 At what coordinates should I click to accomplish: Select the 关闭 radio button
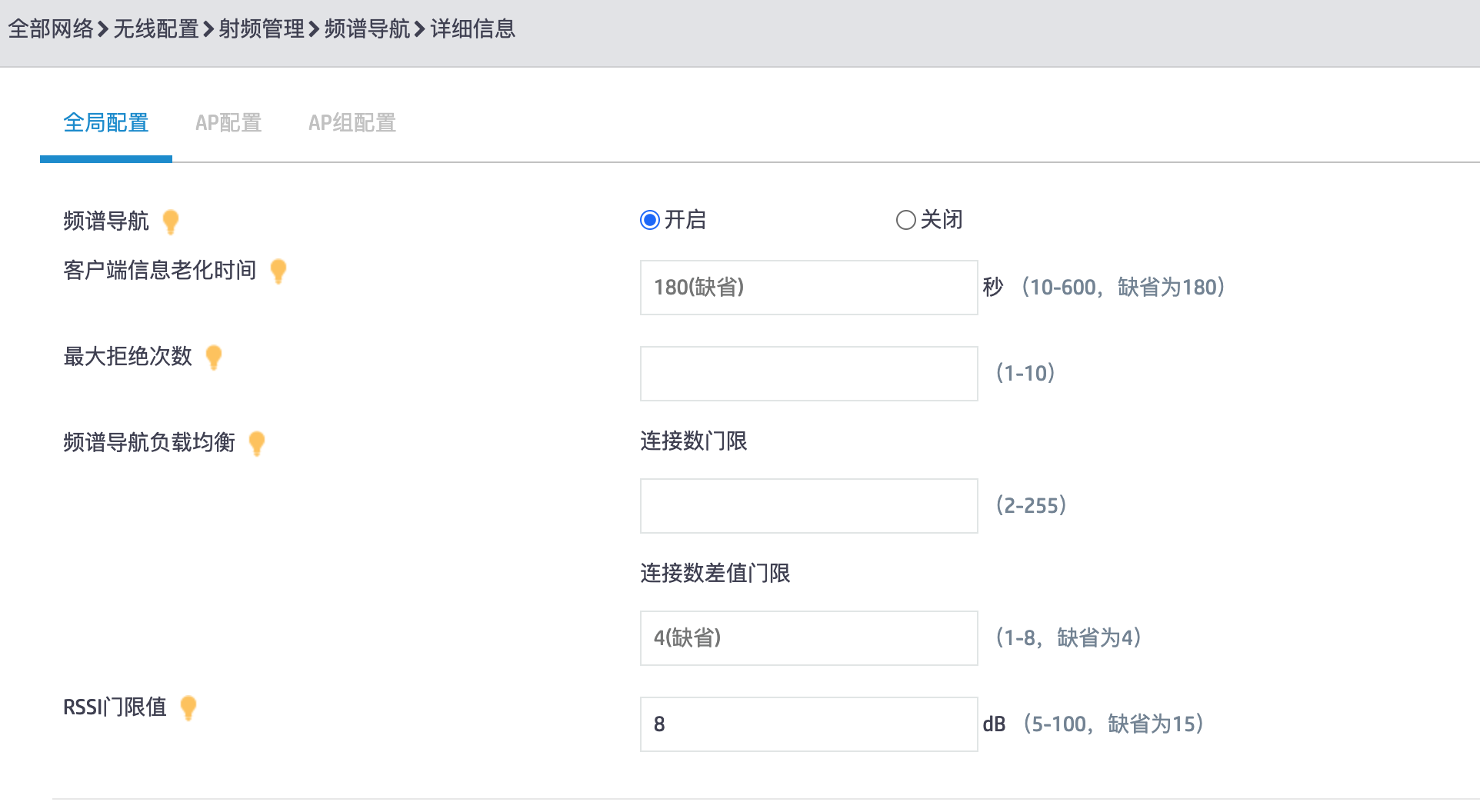(905, 221)
